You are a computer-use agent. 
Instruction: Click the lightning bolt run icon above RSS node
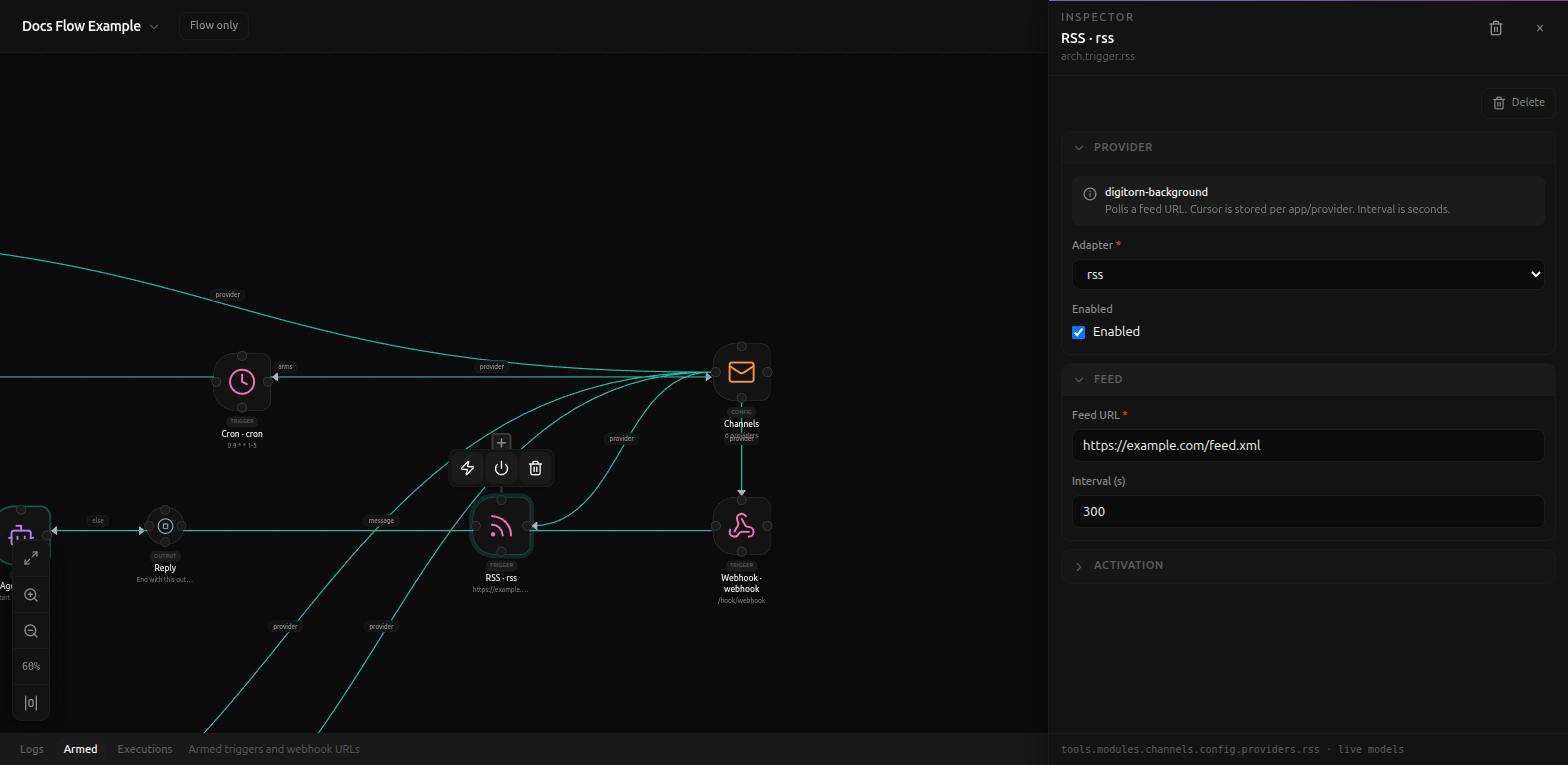click(467, 468)
